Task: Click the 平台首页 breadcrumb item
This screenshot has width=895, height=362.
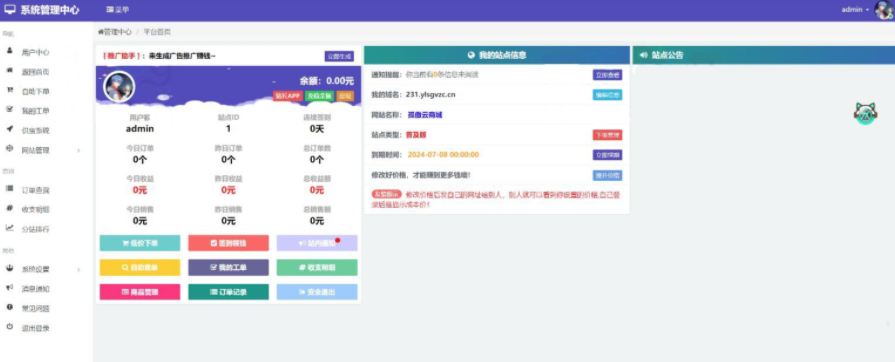Action: point(157,32)
